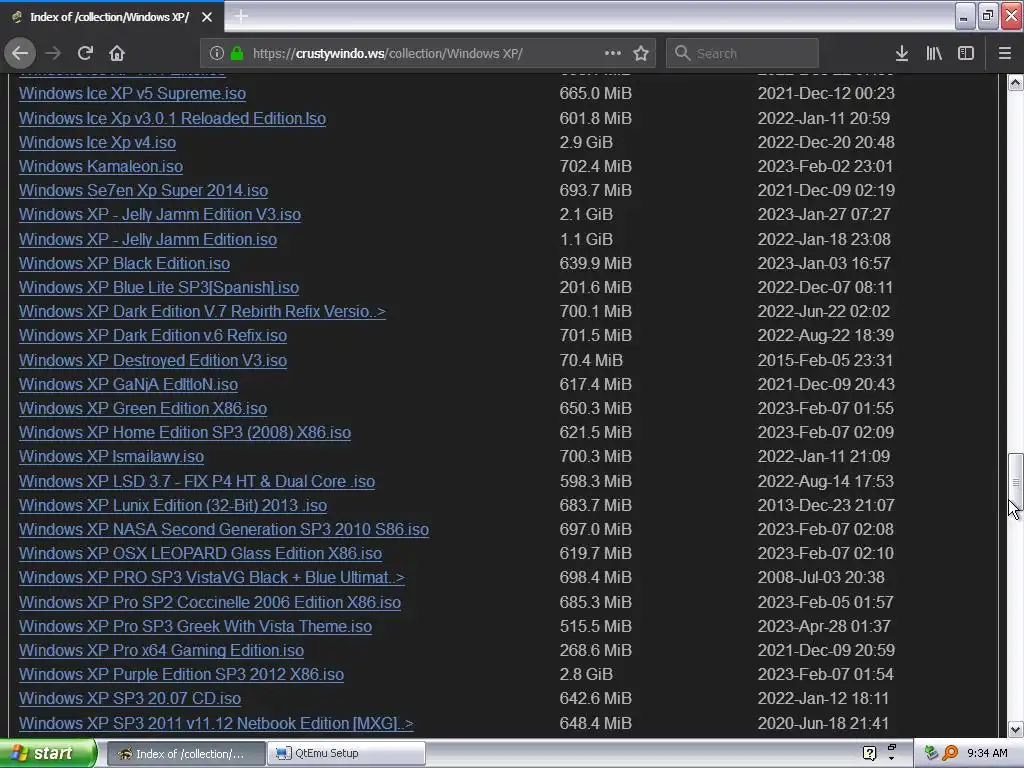Click the vertical scrollbar thumb
1024x768 pixels.
(x=1015, y=482)
